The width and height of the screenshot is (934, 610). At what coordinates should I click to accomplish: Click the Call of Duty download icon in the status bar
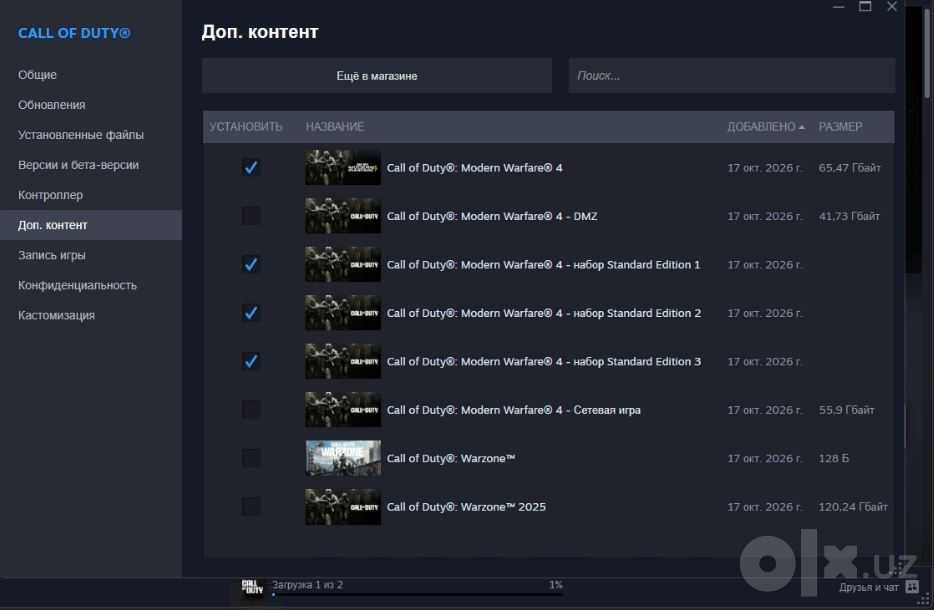tap(253, 587)
